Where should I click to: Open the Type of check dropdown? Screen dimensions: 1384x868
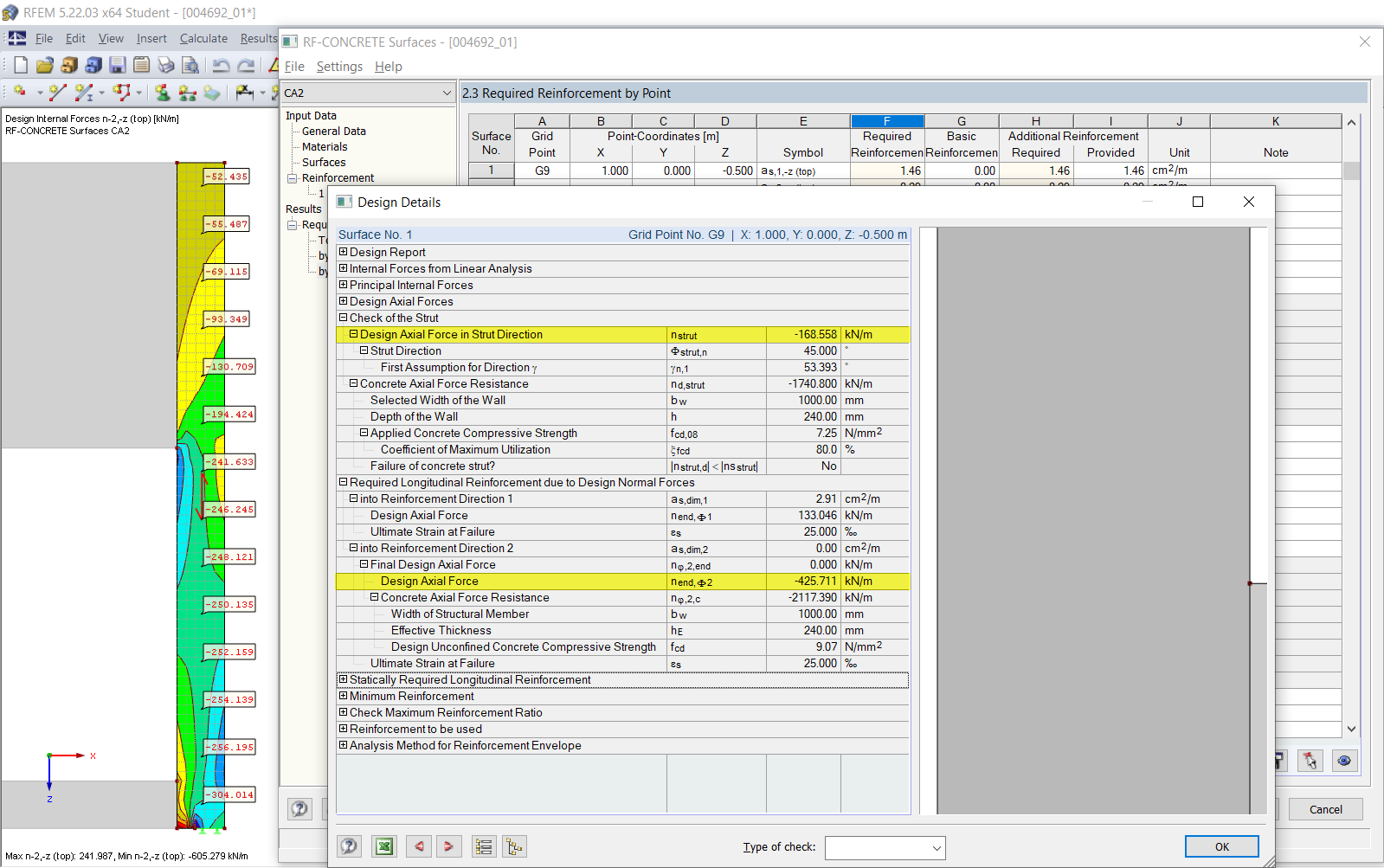click(x=937, y=848)
